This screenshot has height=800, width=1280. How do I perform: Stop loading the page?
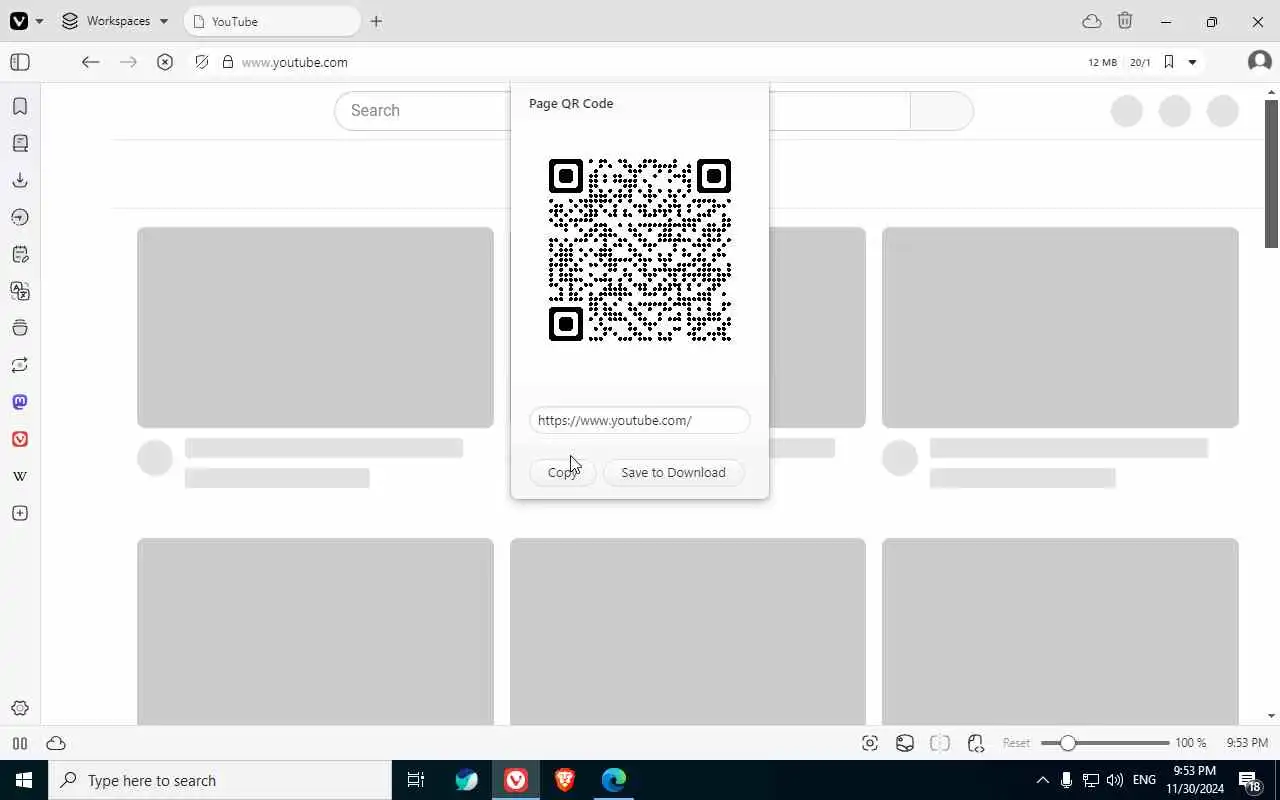pyautogui.click(x=165, y=62)
